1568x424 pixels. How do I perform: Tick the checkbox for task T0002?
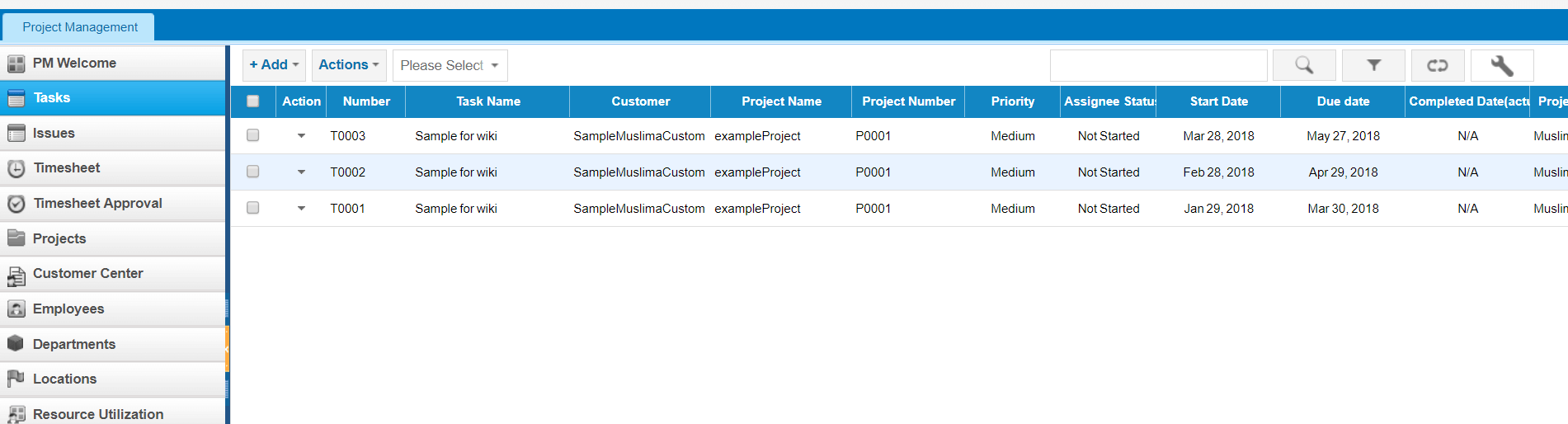[253, 172]
